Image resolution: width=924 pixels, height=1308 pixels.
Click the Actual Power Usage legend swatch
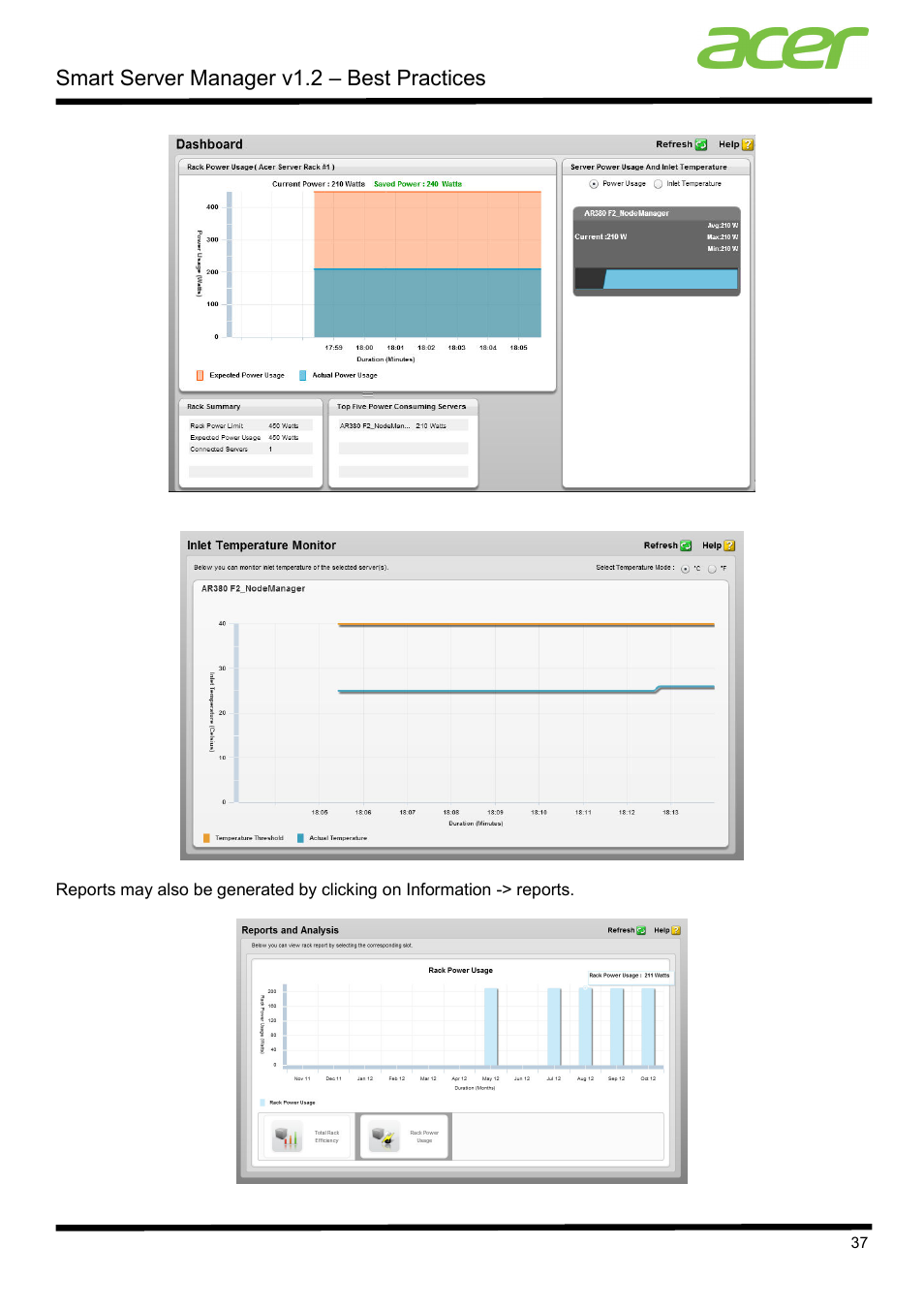[302, 375]
